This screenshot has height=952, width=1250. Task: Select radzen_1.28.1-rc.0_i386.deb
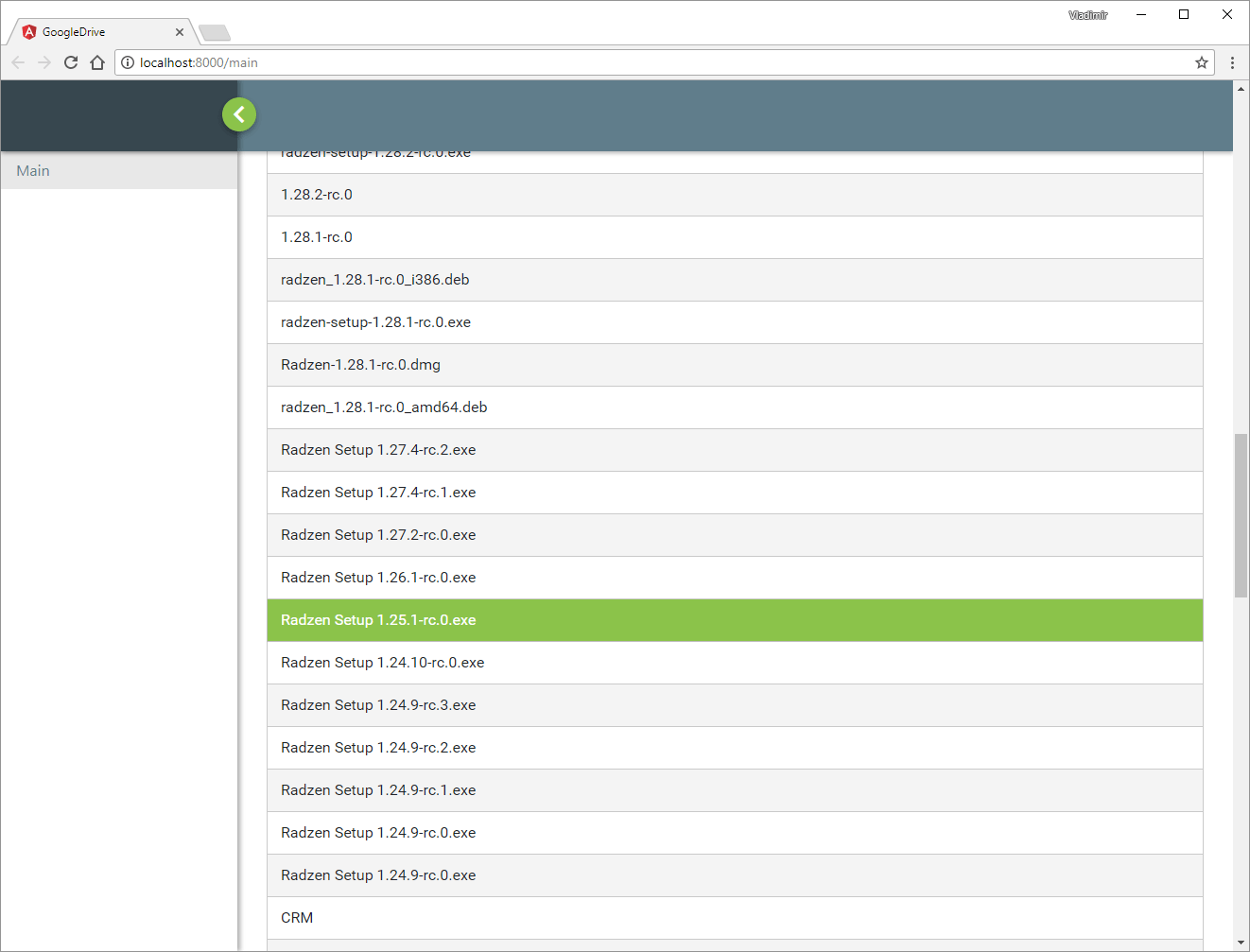[x=735, y=280]
